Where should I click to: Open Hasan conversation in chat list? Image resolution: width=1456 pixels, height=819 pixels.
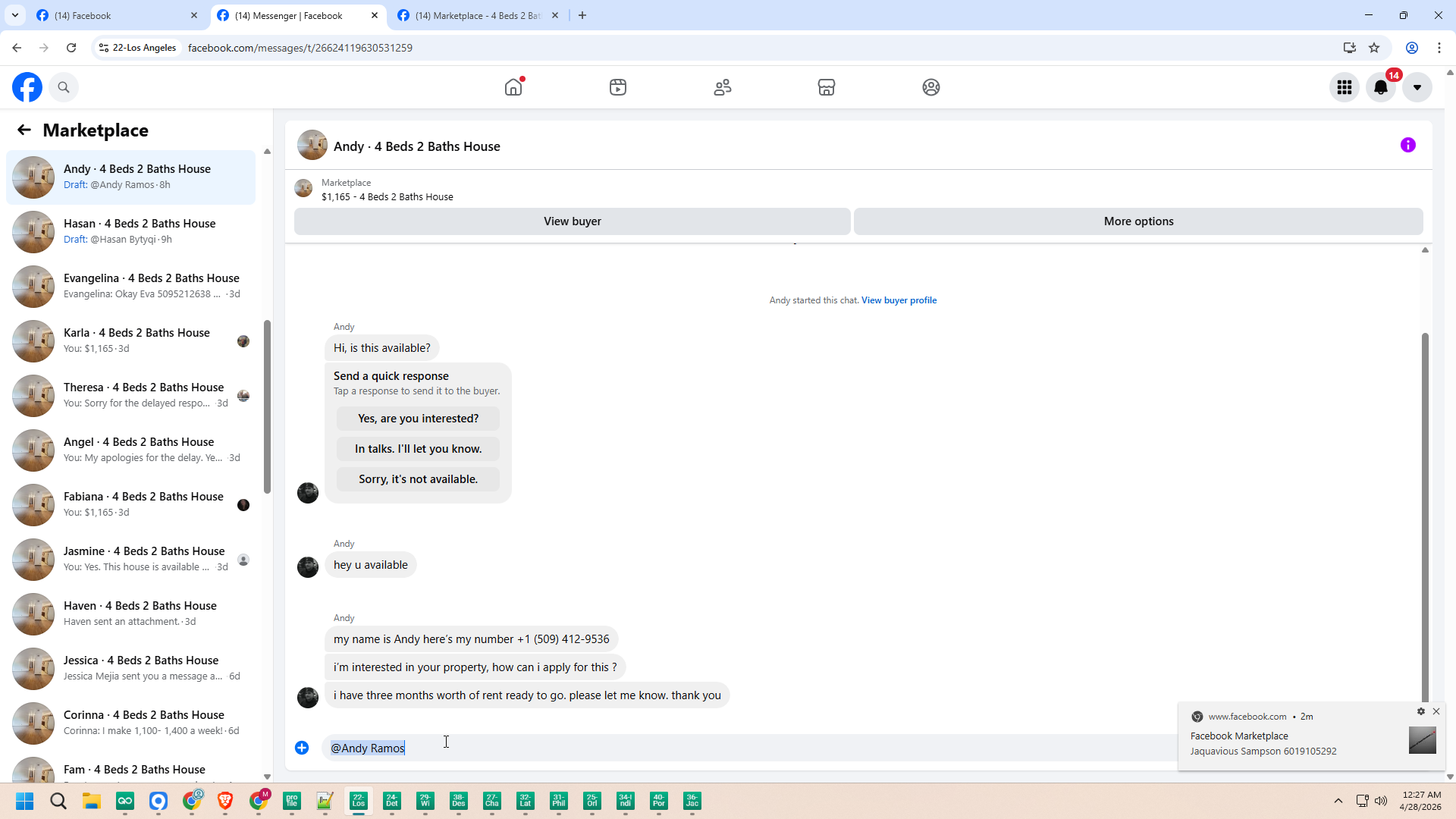(x=130, y=232)
